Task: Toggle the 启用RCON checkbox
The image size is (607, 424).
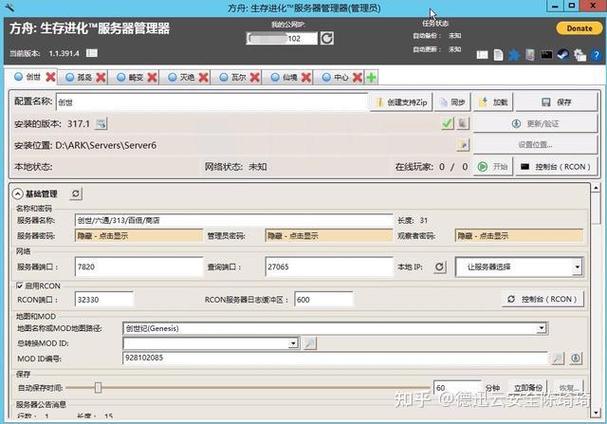Action: (x=19, y=286)
